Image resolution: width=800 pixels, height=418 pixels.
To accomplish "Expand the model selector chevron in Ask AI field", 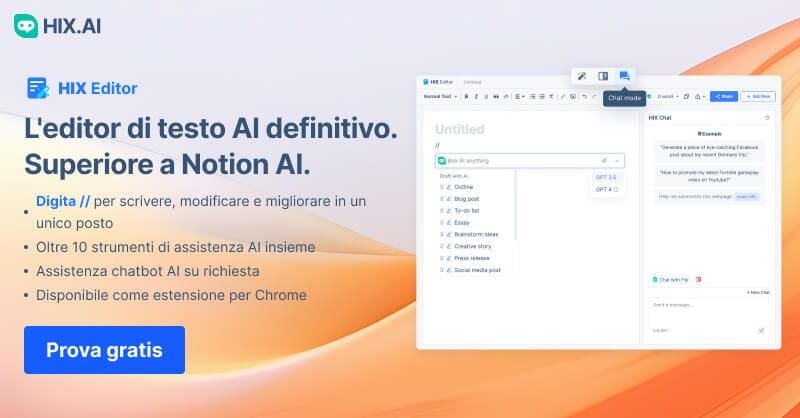I will [617, 161].
